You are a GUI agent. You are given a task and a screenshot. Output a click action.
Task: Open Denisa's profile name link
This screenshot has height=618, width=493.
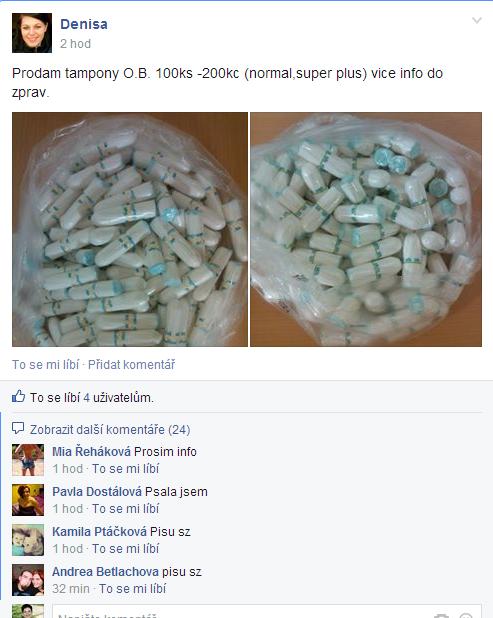84,24
